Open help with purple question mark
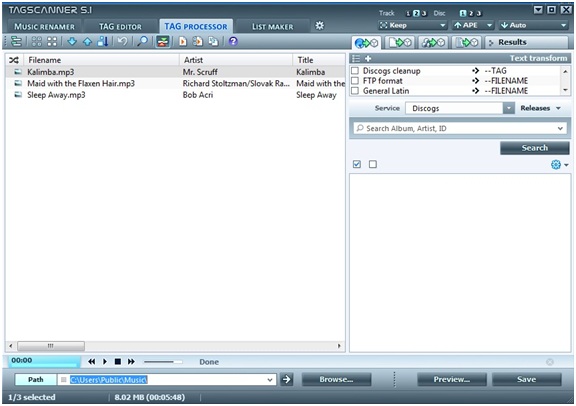576x406 pixels. [x=233, y=41]
